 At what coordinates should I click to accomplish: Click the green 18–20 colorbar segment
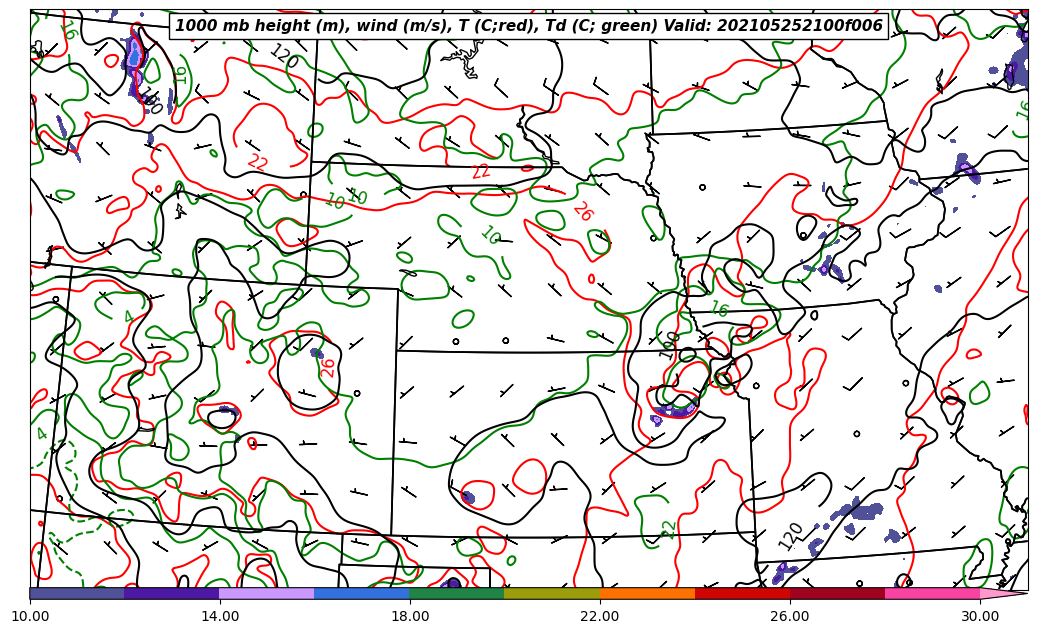tap(457, 593)
